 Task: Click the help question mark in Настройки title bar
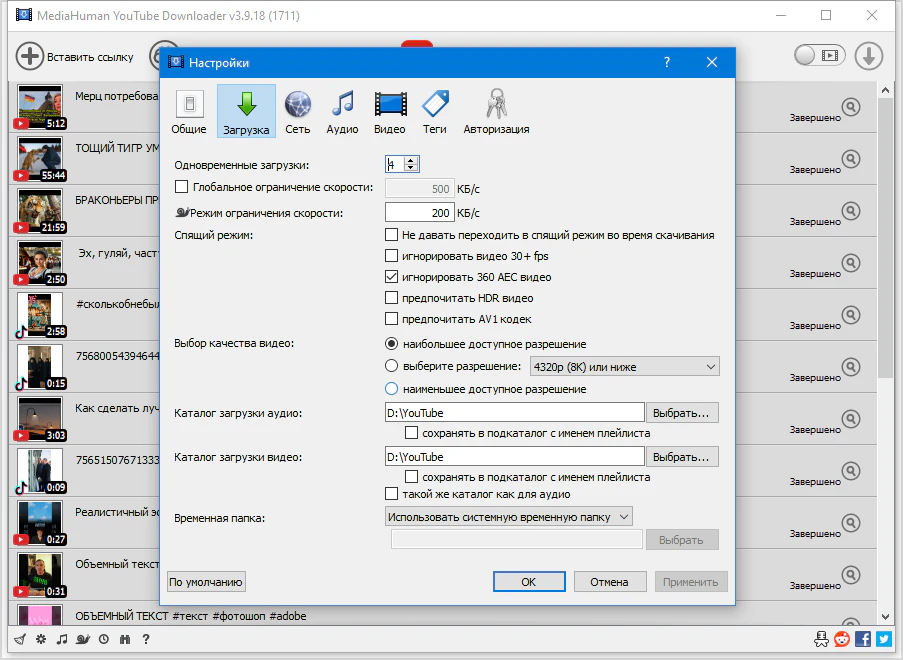click(667, 62)
